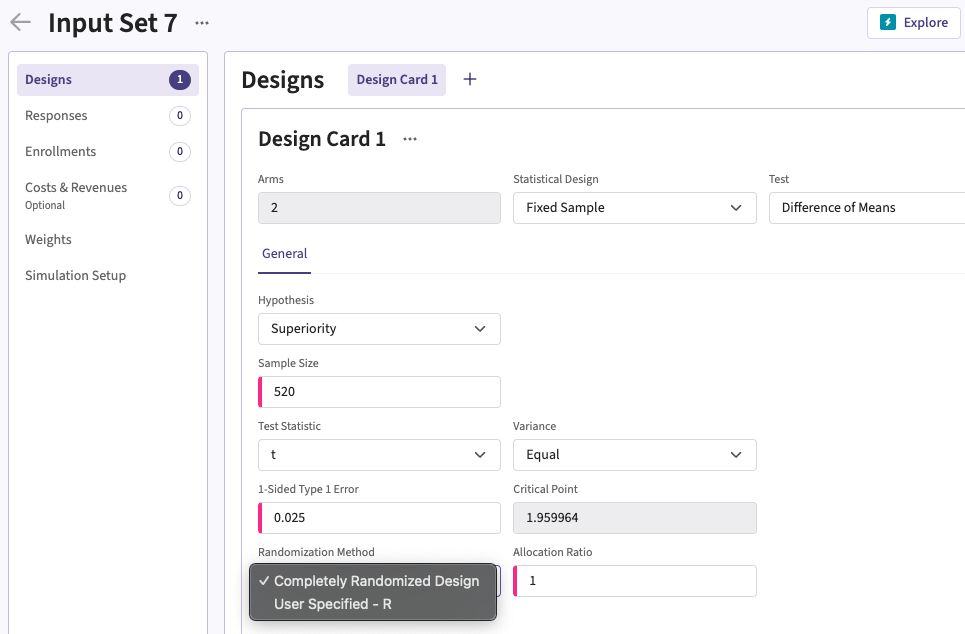This screenshot has height=634, width=965.
Task: Open the Variance dropdown
Action: (x=634, y=455)
